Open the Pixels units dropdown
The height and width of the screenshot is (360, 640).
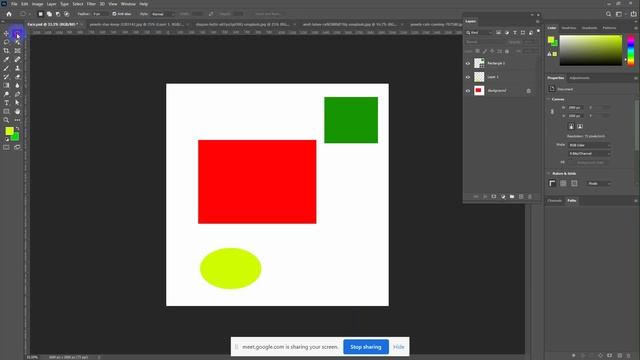[599, 183]
